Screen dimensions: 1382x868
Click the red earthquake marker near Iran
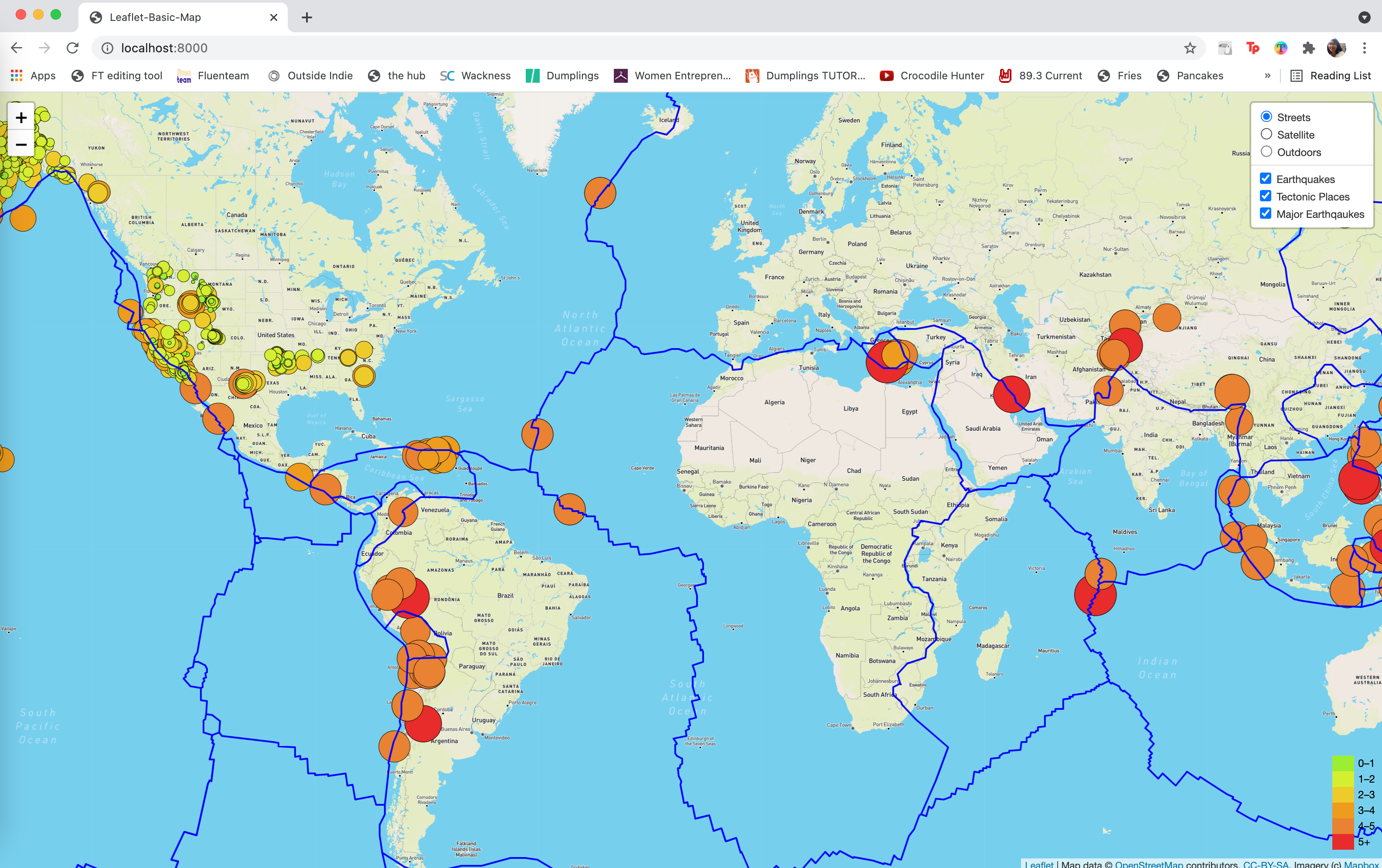pyautogui.click(x=1011, y=394)
